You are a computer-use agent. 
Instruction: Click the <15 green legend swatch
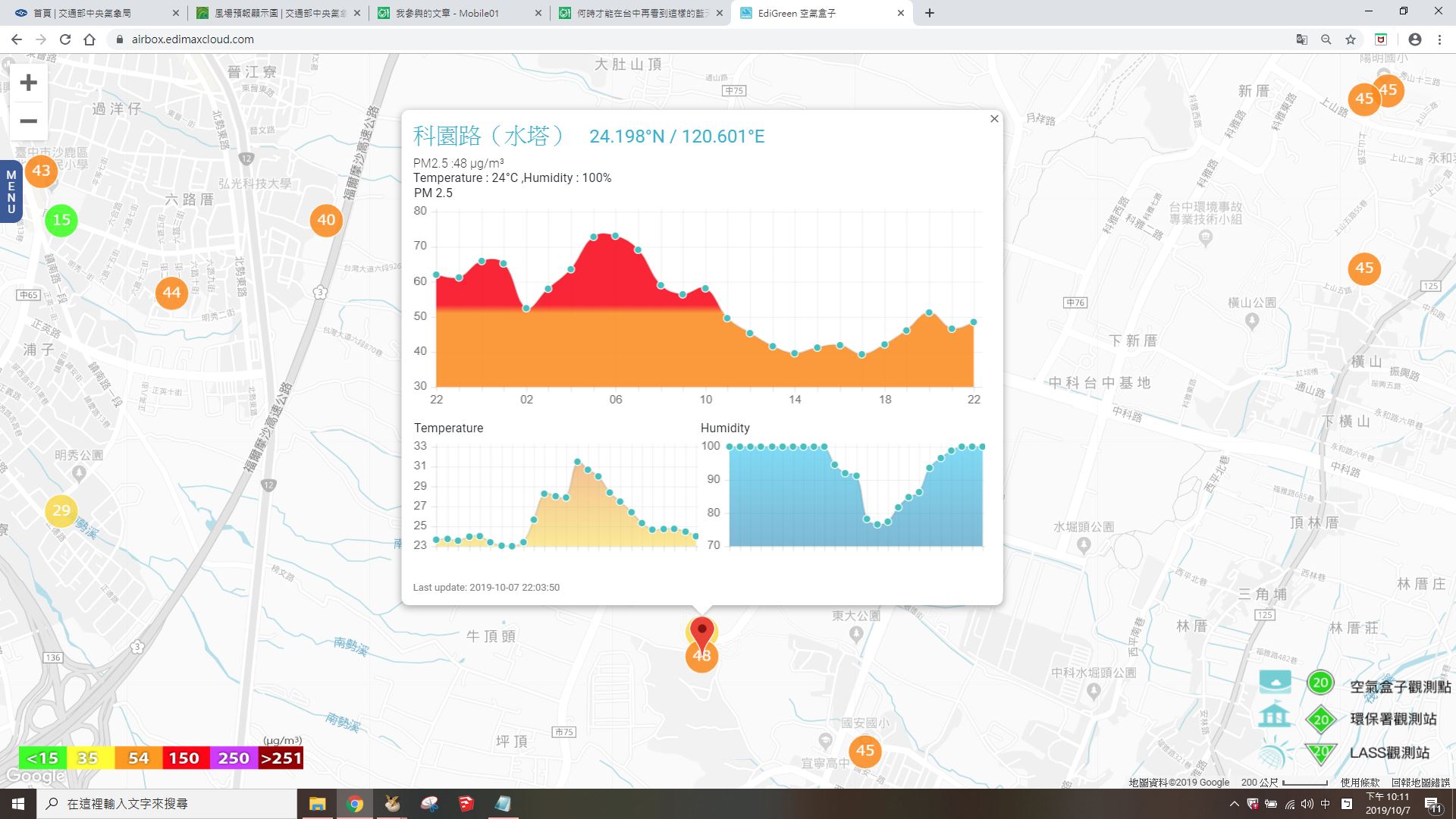tap(42, 758)
